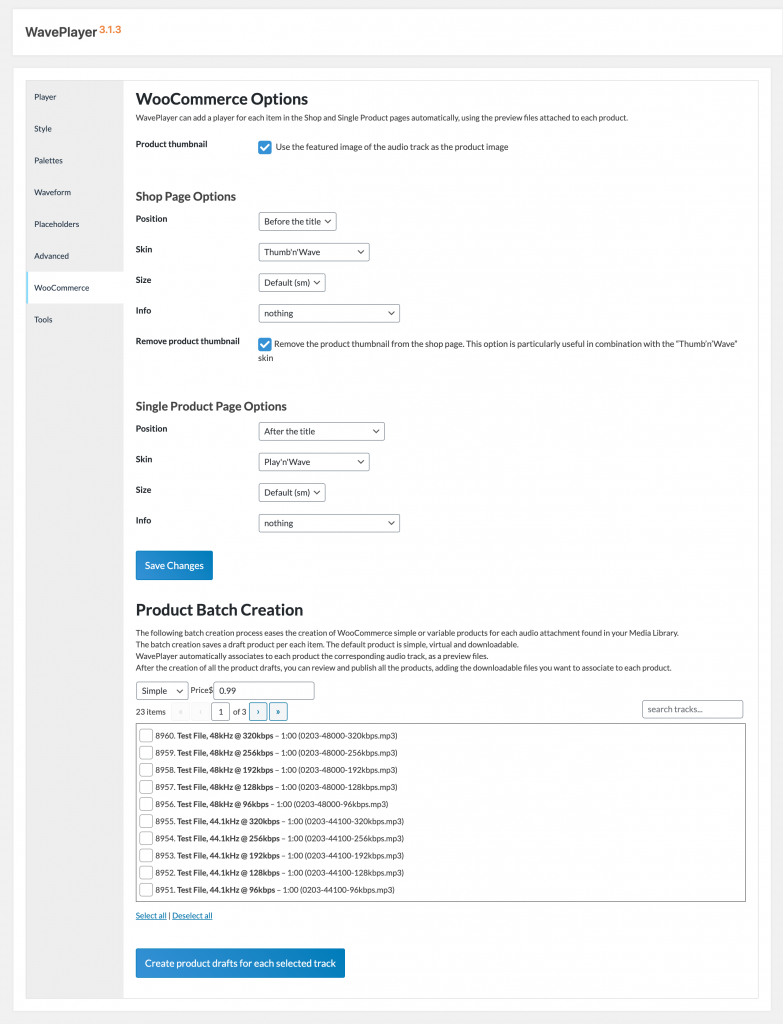Screen dimensions: 783x1024
Task: Go to next page of tracks
Action: tap(257, 711)
